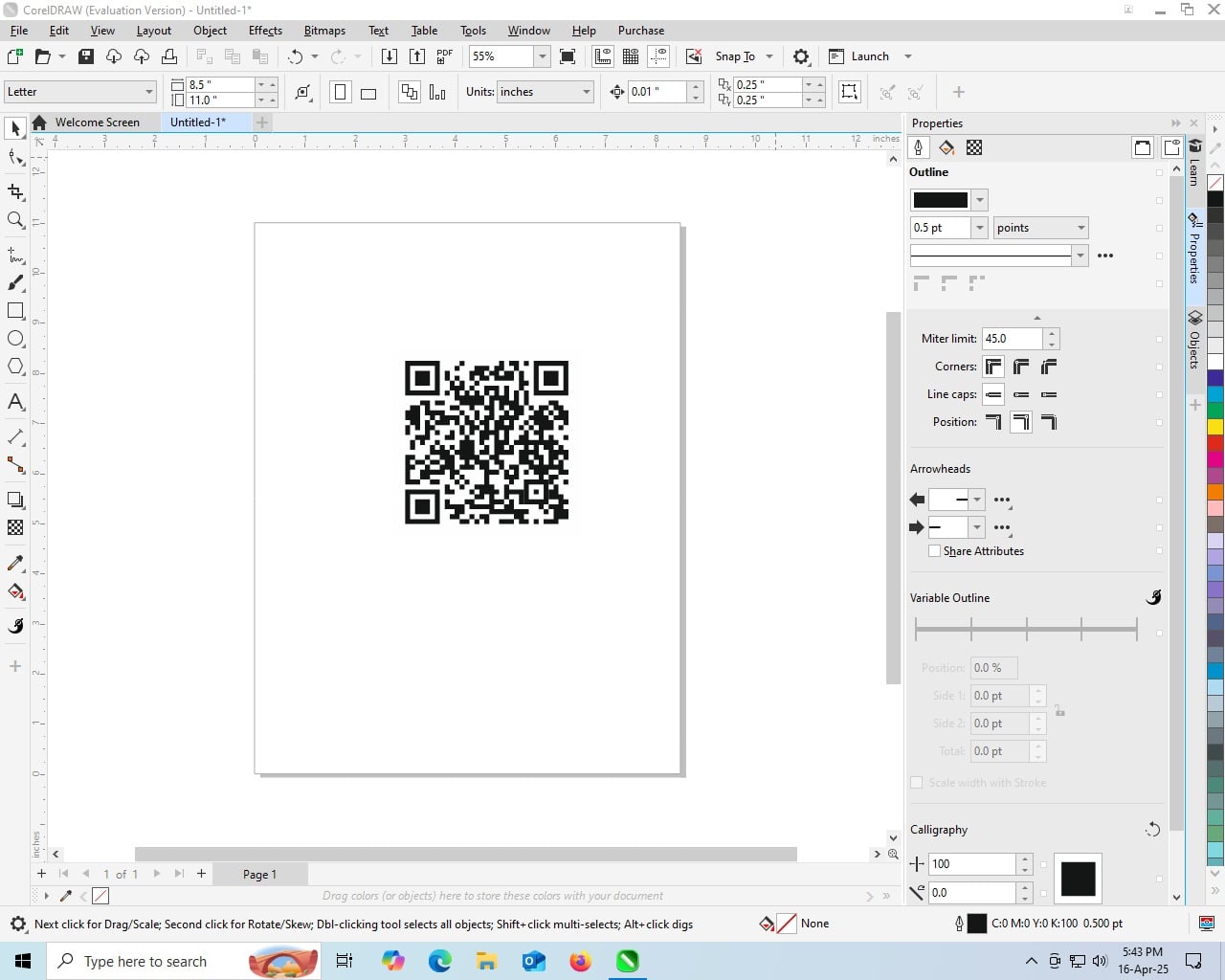Expand the Snap To dropdown
Screen dimensions: 1225x980
(769, 56)
